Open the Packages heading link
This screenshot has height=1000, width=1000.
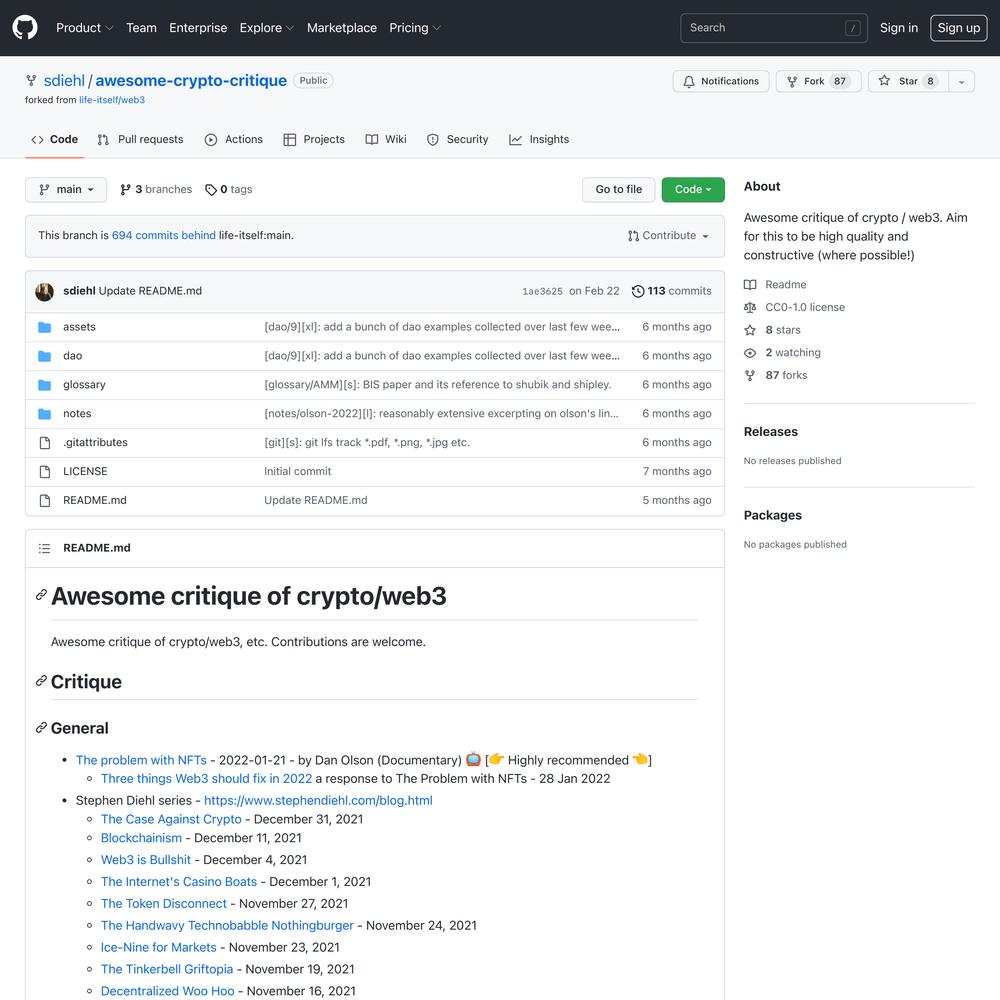(772, 515)
